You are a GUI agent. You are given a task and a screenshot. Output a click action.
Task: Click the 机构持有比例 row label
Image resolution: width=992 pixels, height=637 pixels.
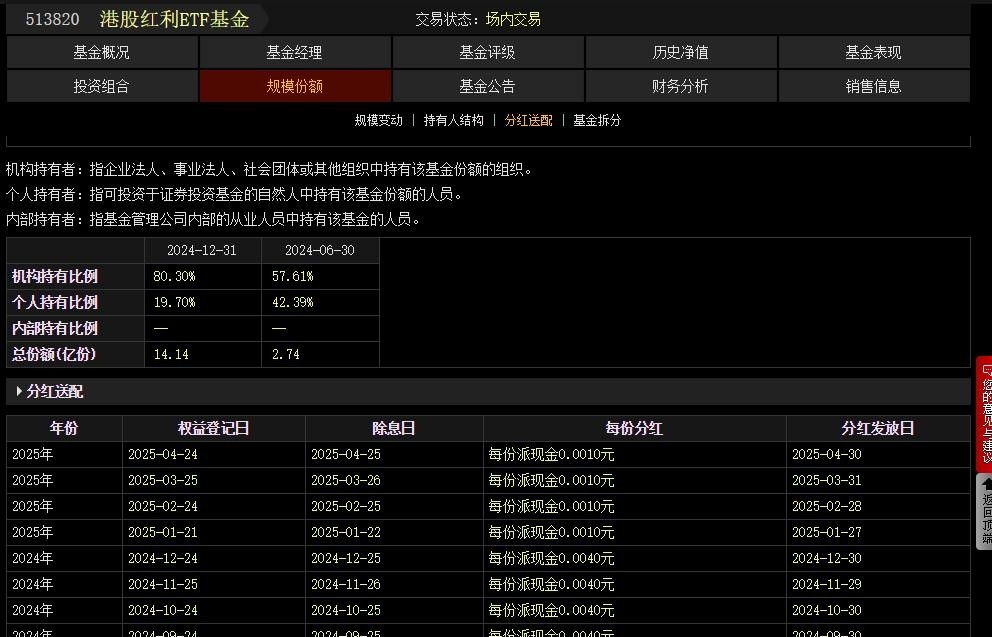click(x=55, y=276)
